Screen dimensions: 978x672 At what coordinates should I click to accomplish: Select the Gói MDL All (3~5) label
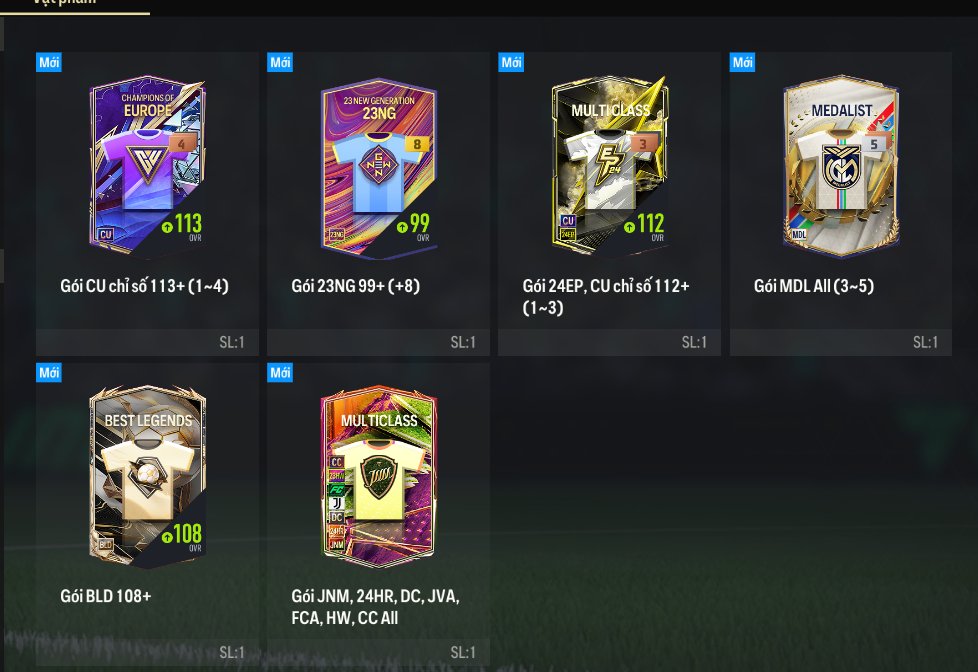tap(813, 286)
